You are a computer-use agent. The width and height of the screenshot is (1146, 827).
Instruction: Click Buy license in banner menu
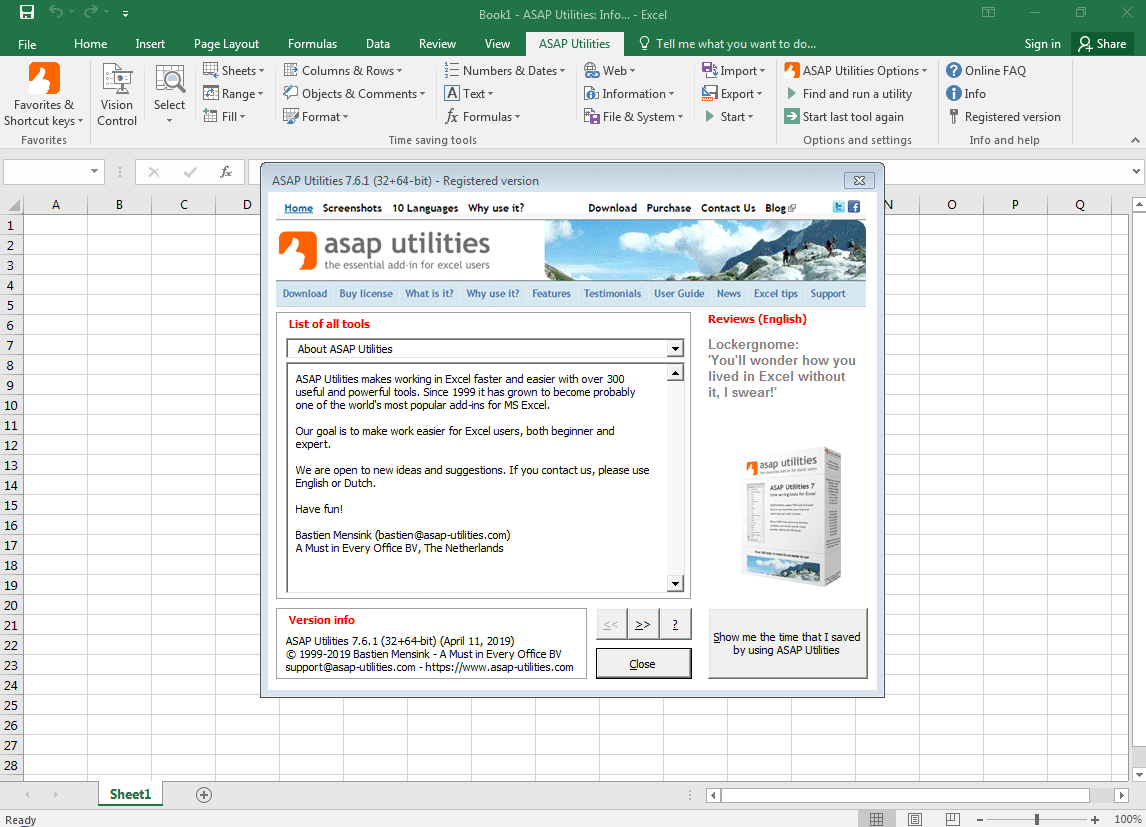pyautogui.click(x=366, y=294)
